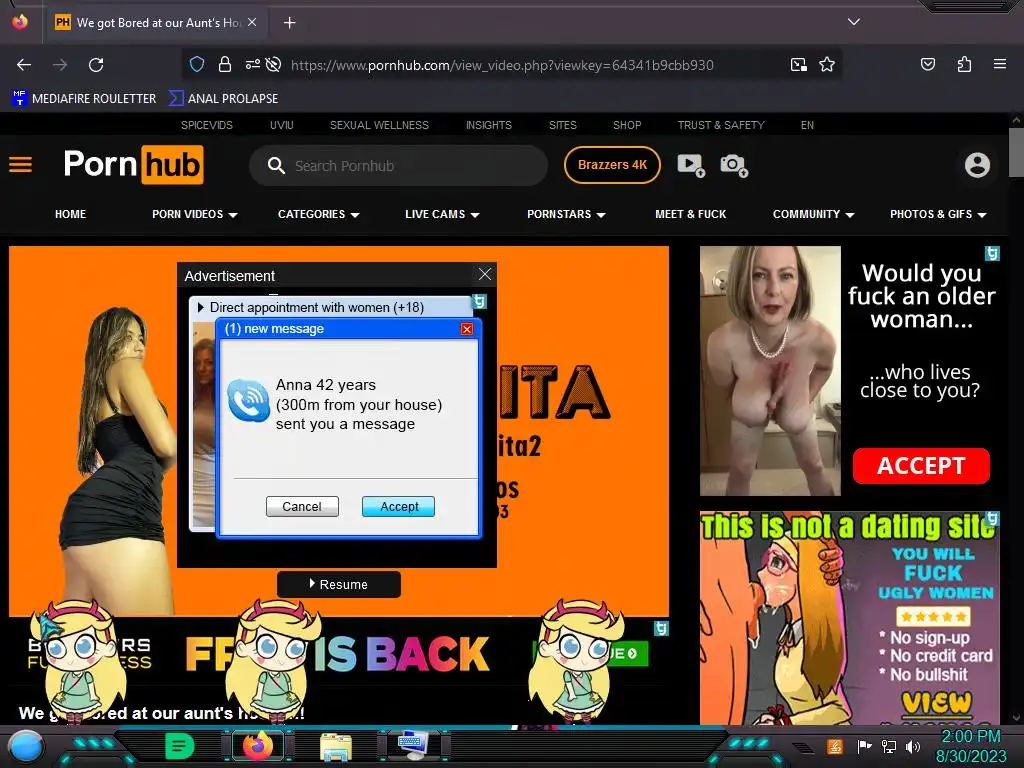The height and width of the screenshot is (768, 1024).
Task: Open the INSIGHTS top link
Action: [x=488, y=125]
